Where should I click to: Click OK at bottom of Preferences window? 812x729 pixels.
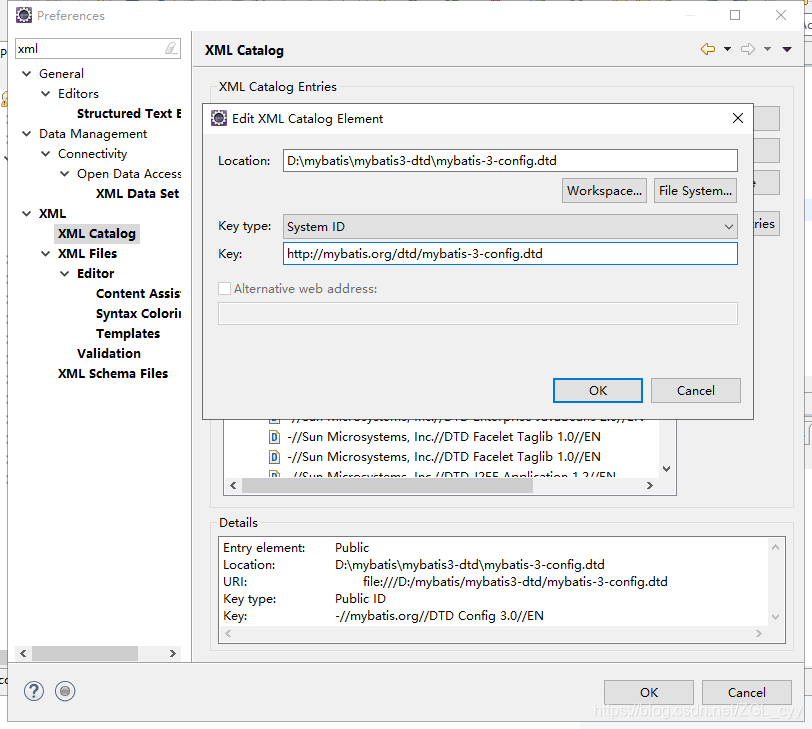coord(648,692)
